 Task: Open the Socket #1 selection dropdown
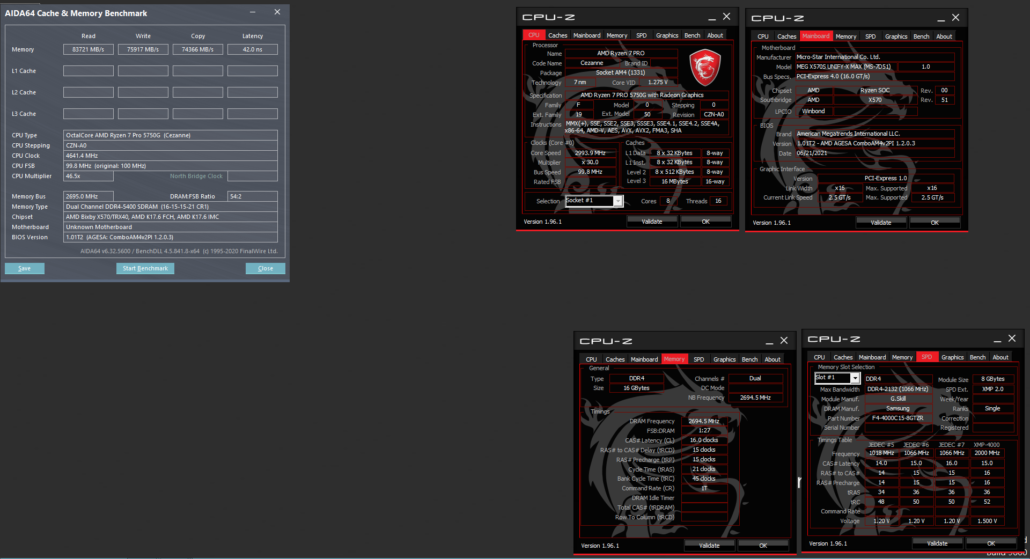(617, 201)
